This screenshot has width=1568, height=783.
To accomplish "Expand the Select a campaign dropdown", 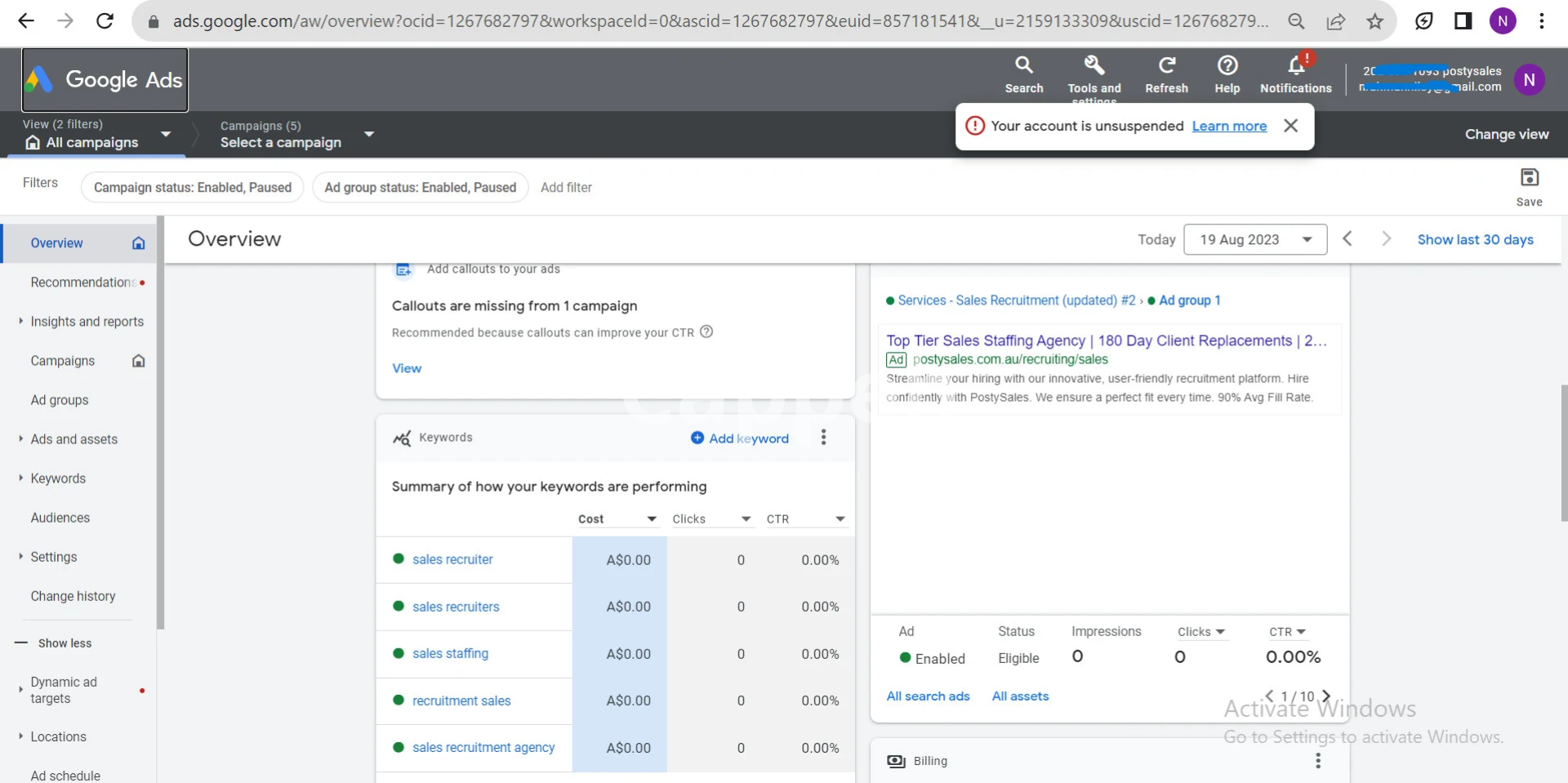I will pos(369,134).
